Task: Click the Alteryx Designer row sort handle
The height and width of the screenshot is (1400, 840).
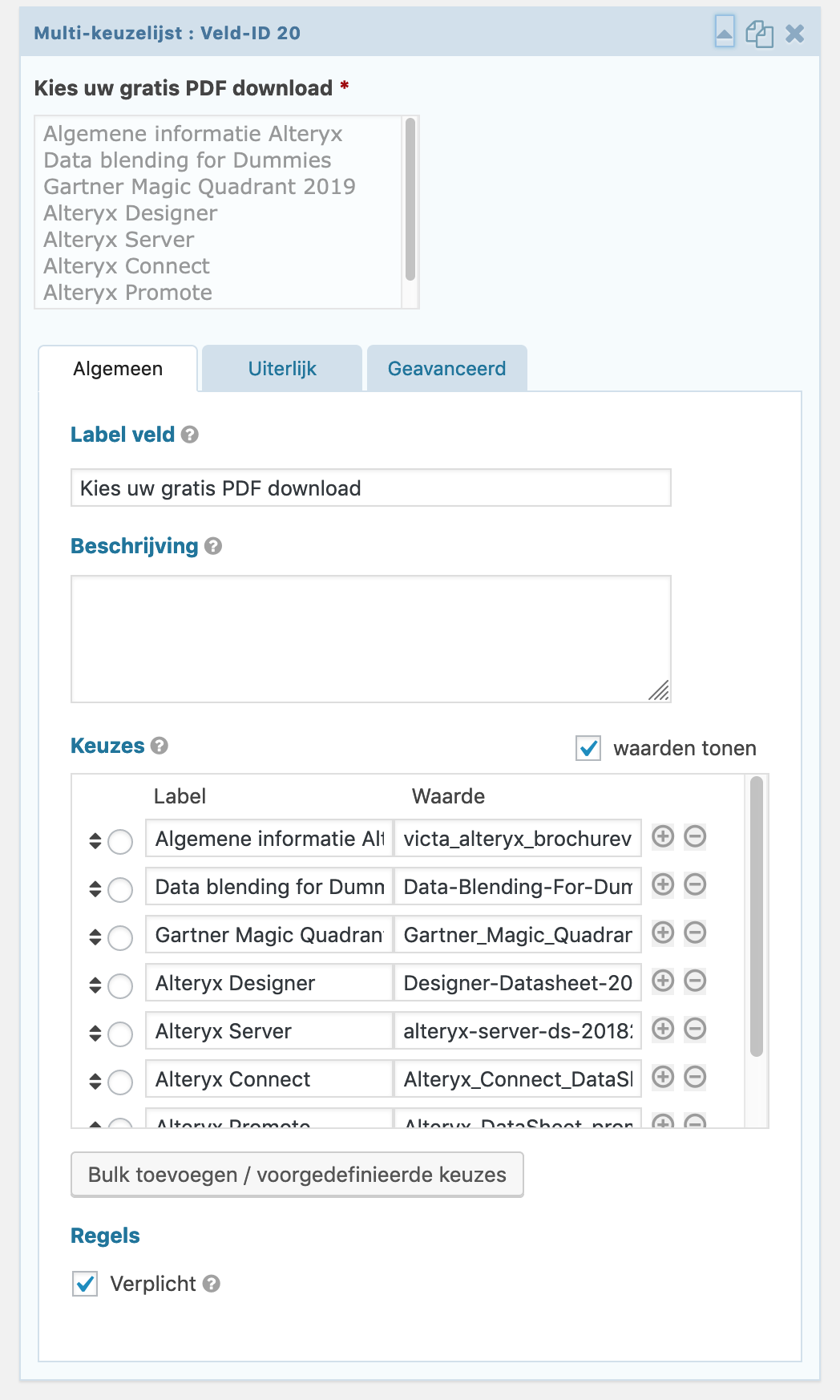Action: pyautogui.click(x=95, y=985)
